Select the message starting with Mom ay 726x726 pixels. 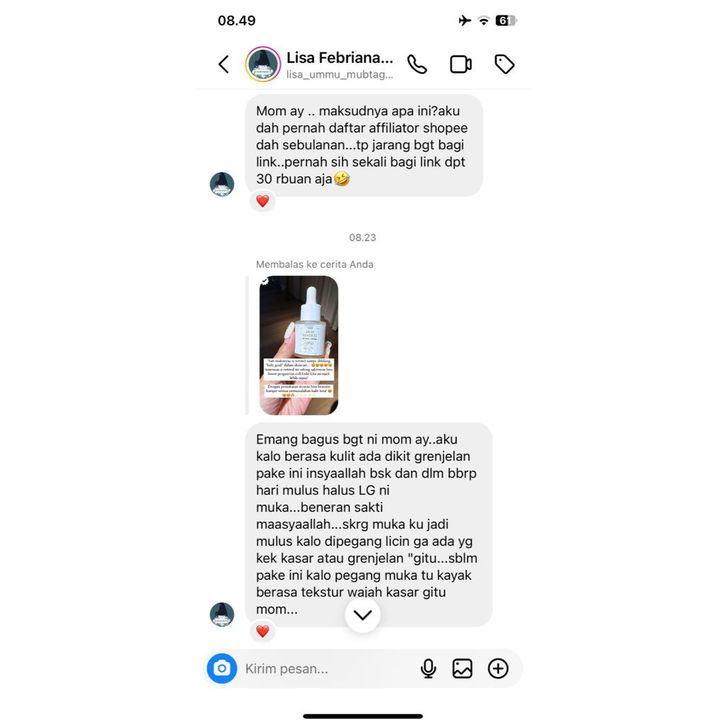click(x=364, y=145)
